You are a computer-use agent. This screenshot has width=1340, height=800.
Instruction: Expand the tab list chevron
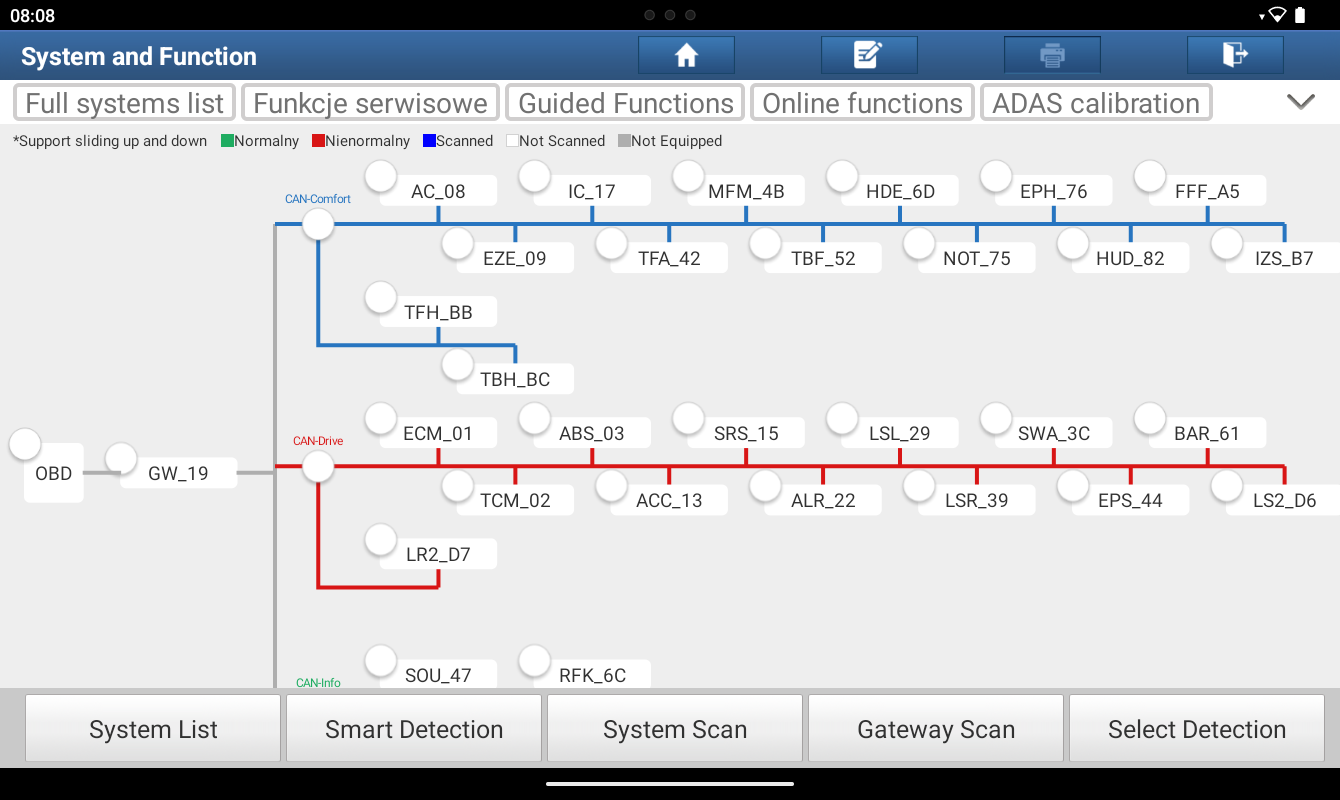click(x=1300, y=102)
